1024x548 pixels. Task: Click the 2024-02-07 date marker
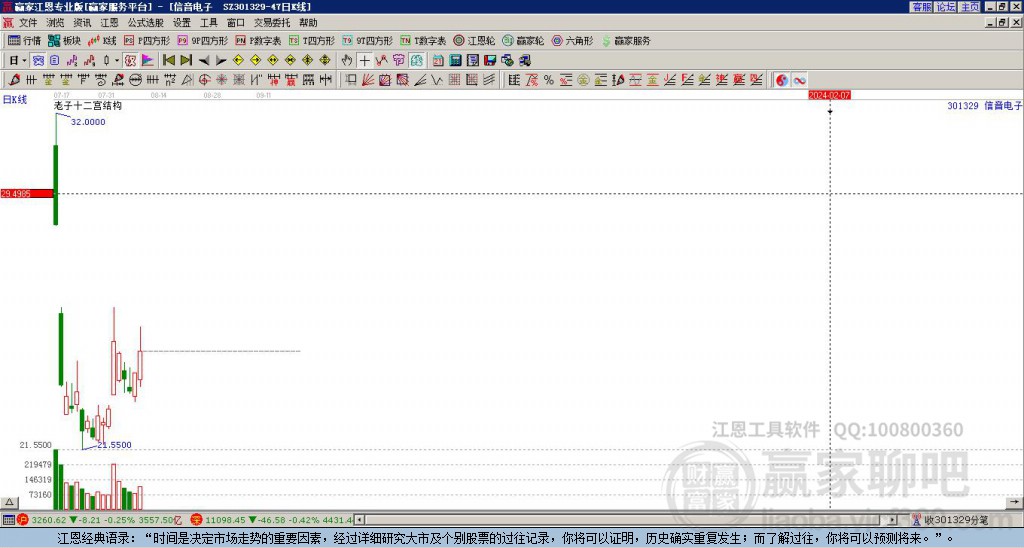click(x=829, y=95)
